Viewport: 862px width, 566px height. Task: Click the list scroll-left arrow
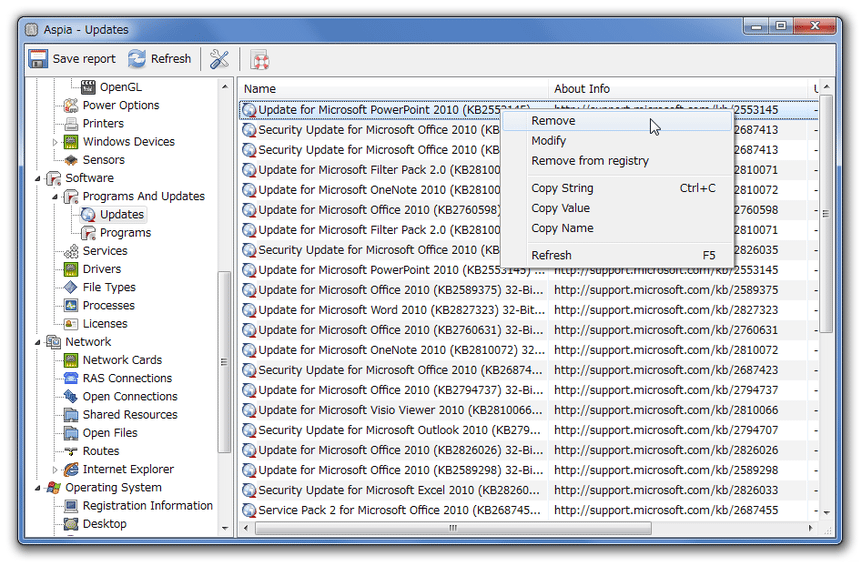coord(246,528)
